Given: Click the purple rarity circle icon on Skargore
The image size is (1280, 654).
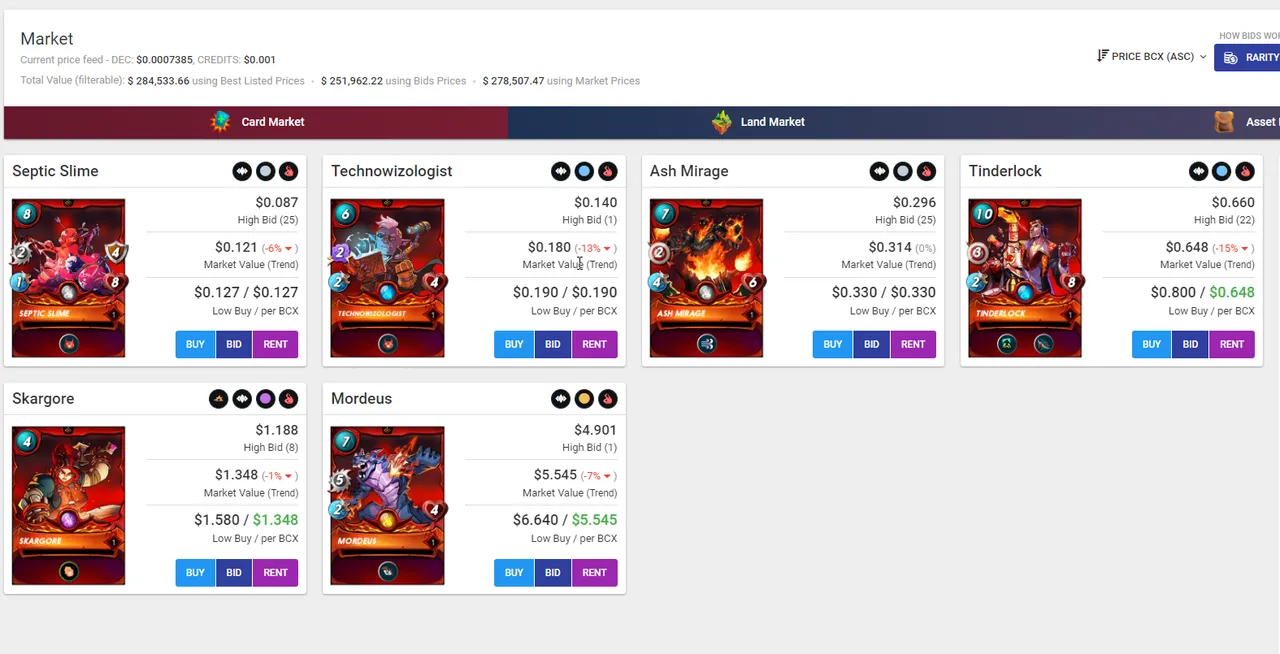Looking at the screenshot, I should pyautogui.click(x=265, y=399).
